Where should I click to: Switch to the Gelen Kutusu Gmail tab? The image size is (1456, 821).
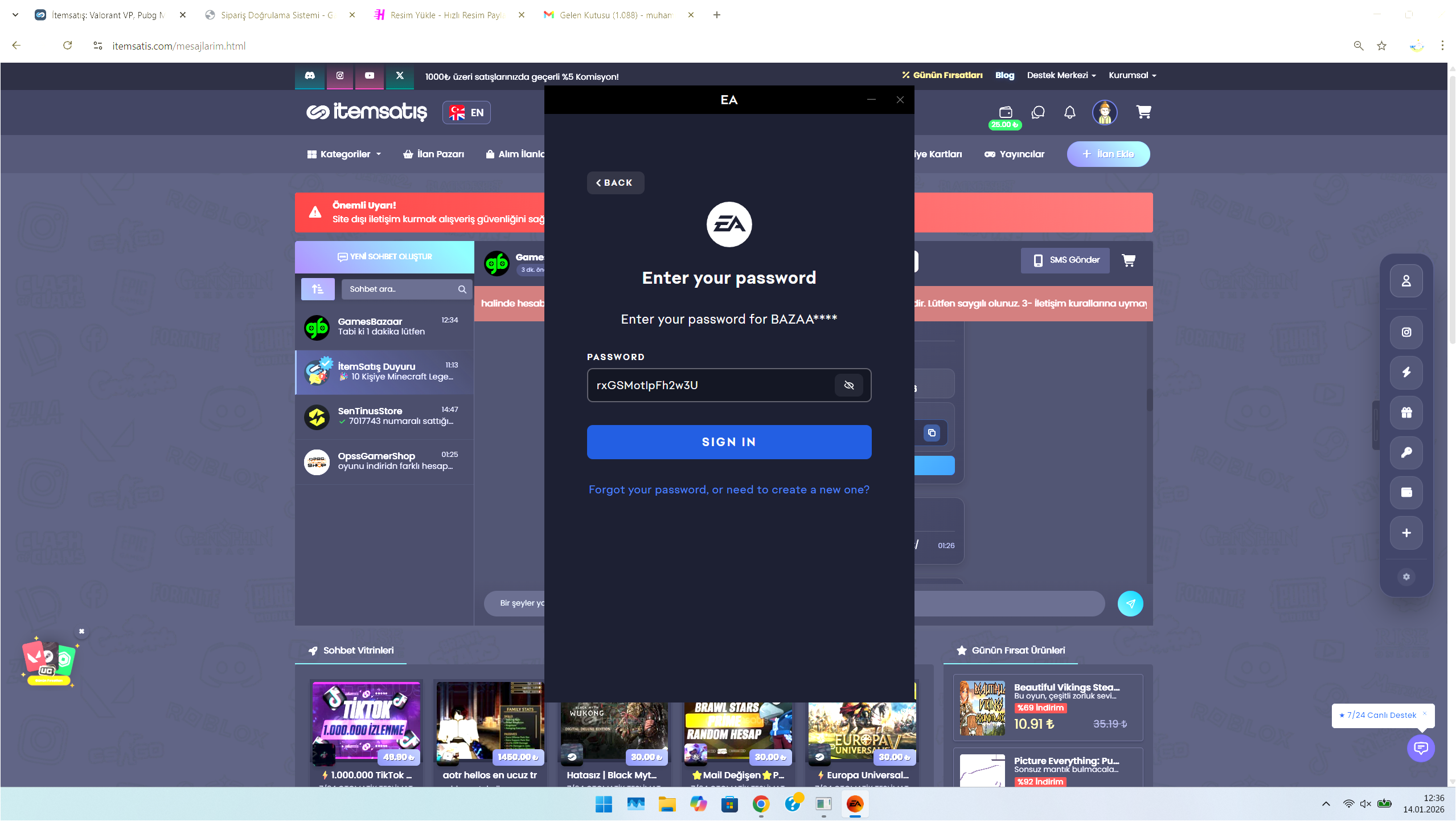point(618,15)
